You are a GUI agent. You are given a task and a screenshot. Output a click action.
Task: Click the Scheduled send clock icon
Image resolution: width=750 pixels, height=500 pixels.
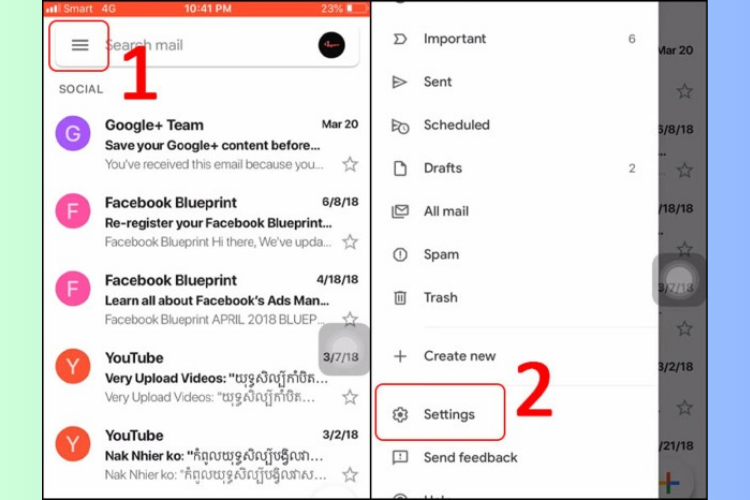(400, 126)
